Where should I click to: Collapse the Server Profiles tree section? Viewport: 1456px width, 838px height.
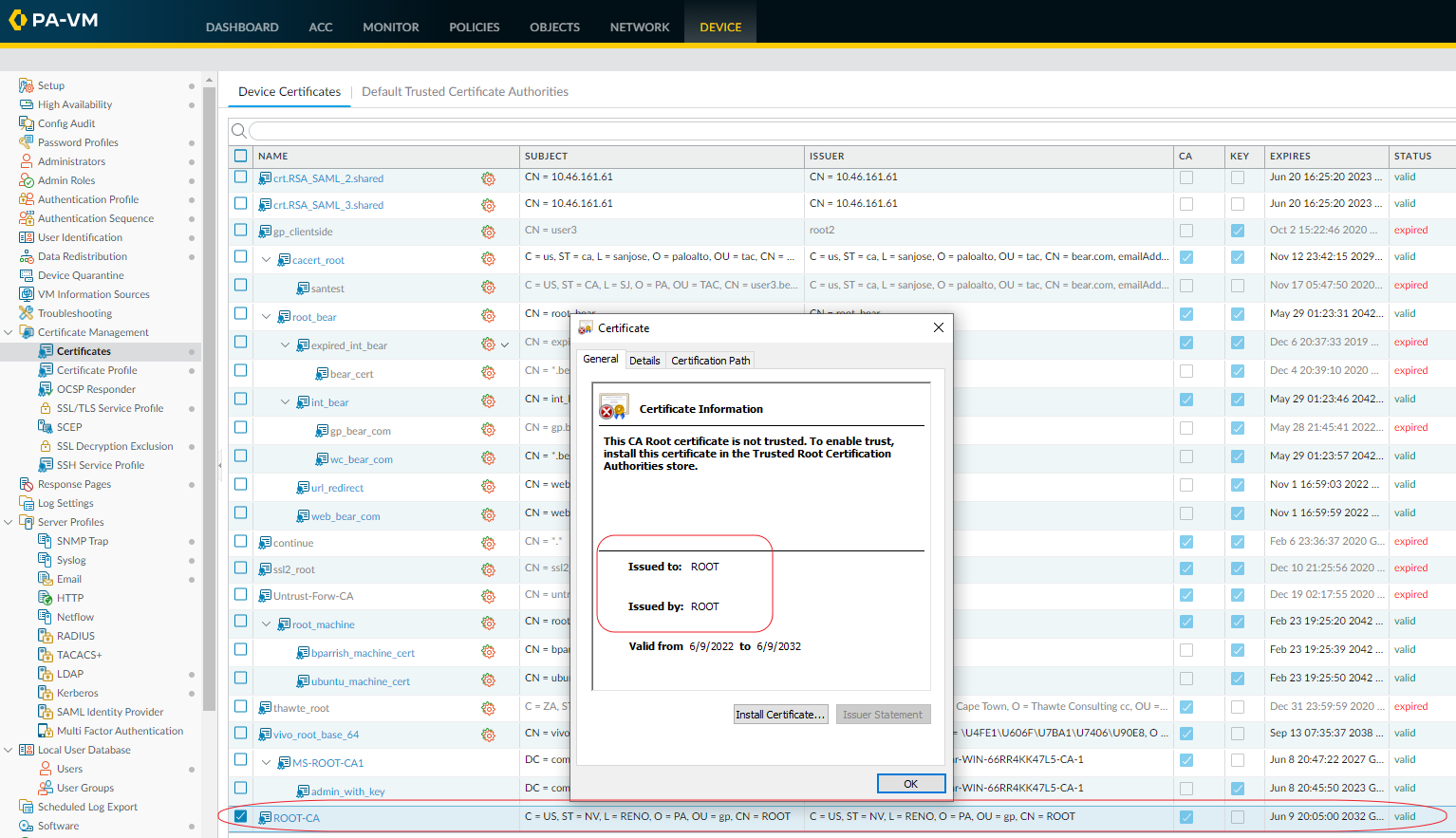click(9, 522)
